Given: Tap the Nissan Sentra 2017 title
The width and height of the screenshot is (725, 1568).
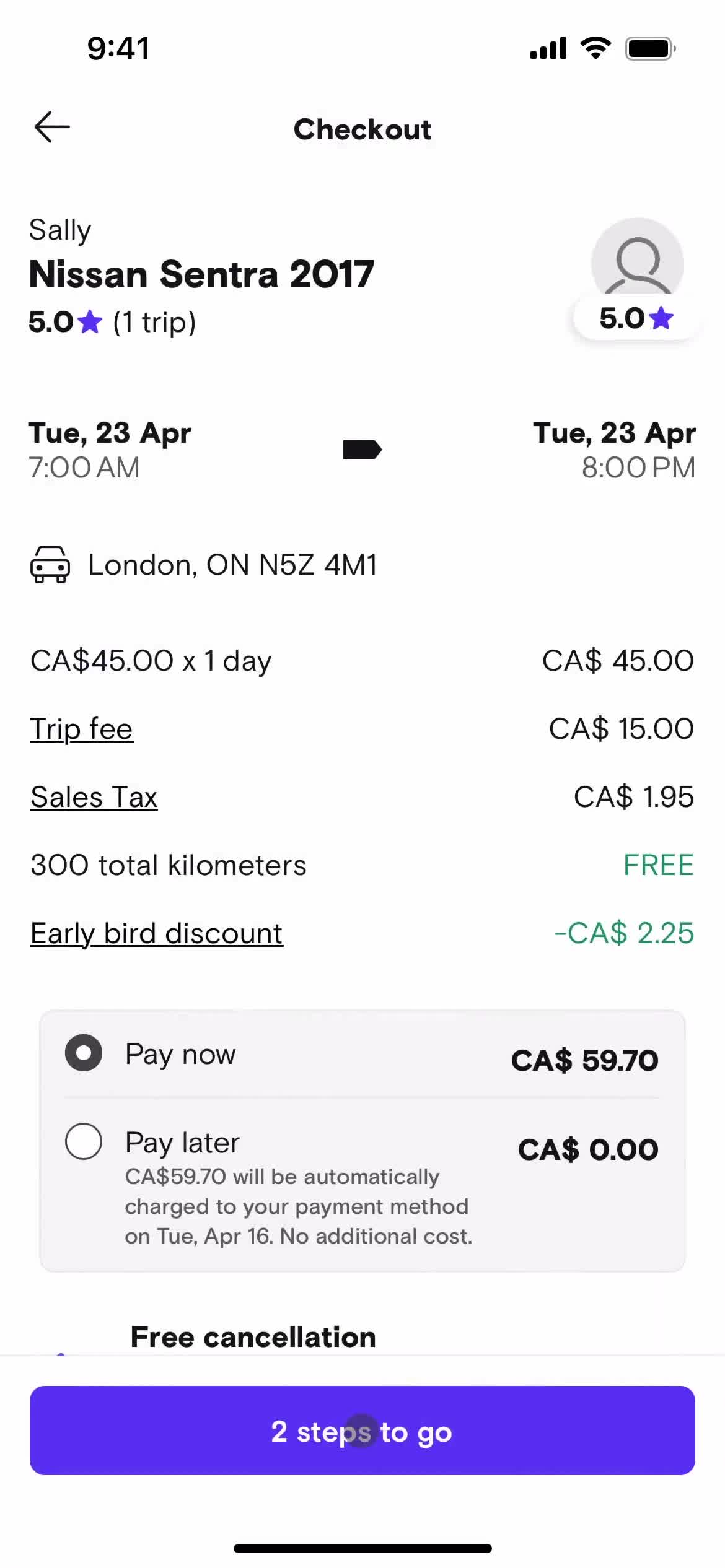Looking at the screenshot, I should (x=201, y=274).
